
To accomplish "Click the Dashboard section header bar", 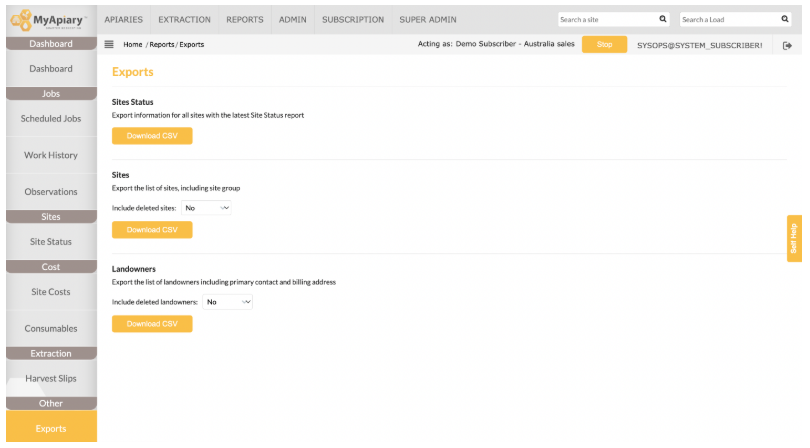I will pos(51,44).
